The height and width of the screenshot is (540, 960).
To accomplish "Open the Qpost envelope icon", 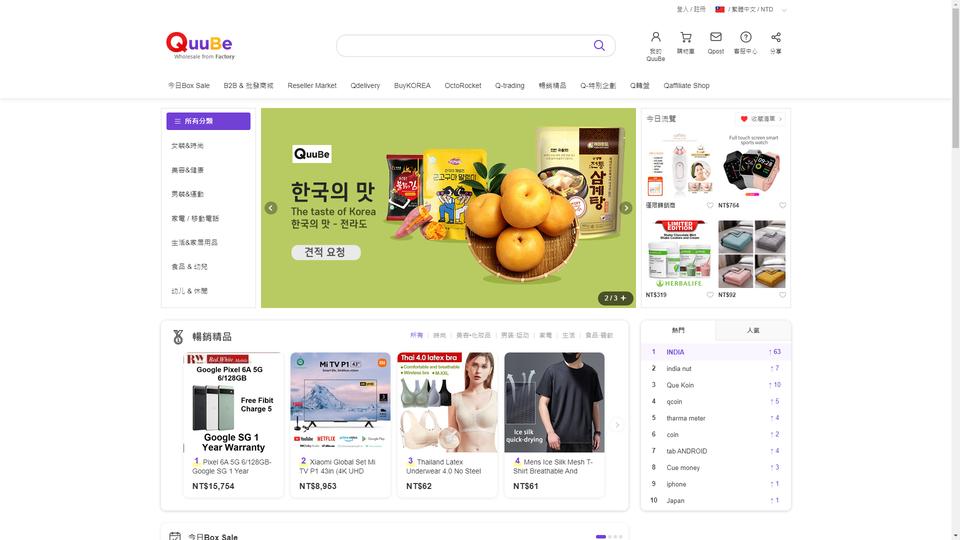I will click(x=716, y=37).
